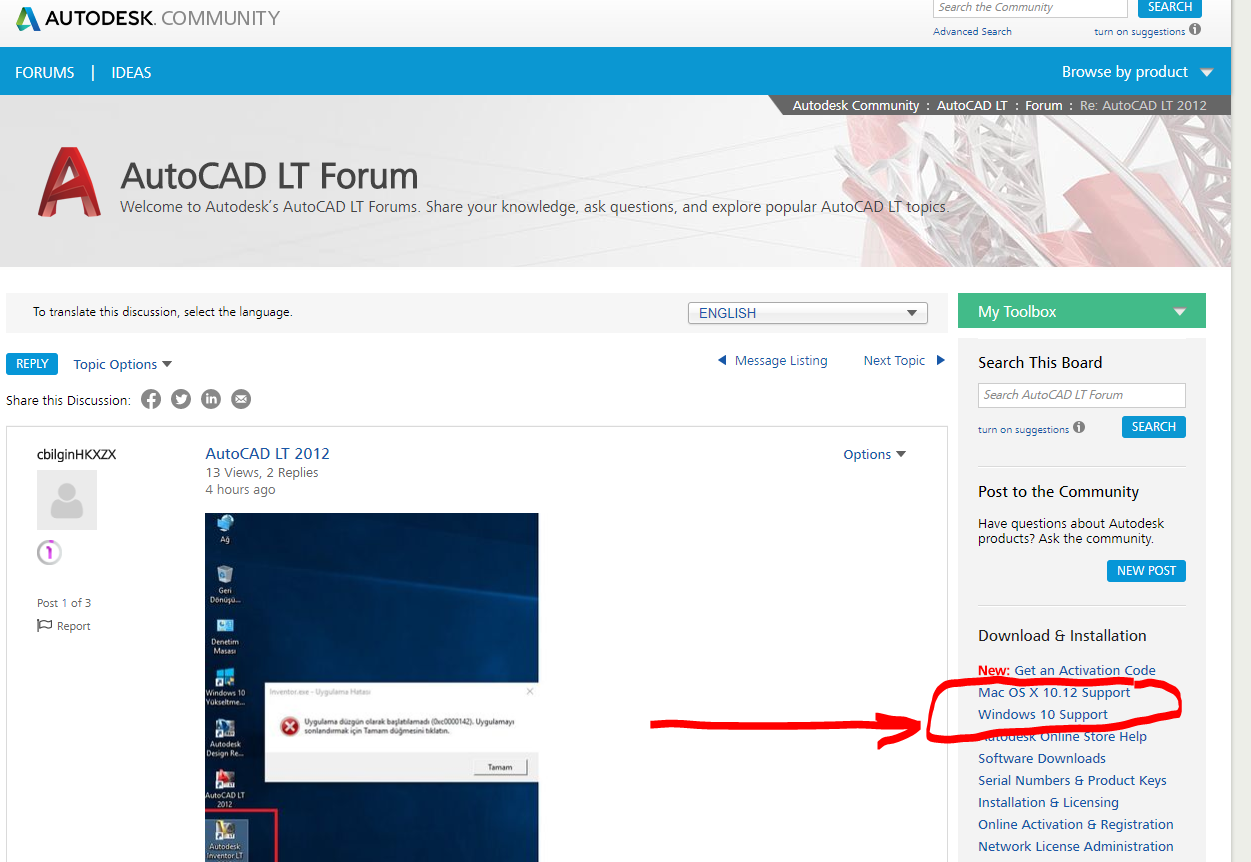
Task: Click the Search the Community field
Action: [x=1030, y=7]
